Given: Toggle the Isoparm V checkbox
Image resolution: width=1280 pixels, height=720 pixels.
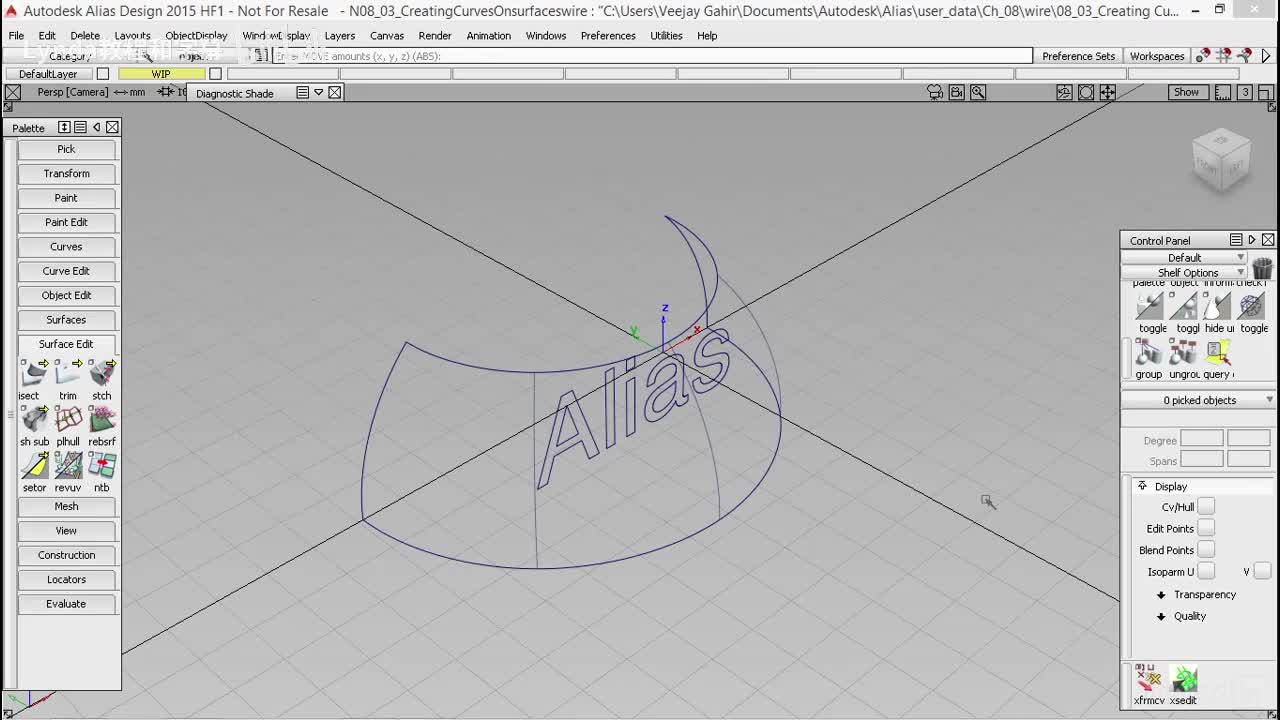Looking at the screenshot, I should (1262, 571).
